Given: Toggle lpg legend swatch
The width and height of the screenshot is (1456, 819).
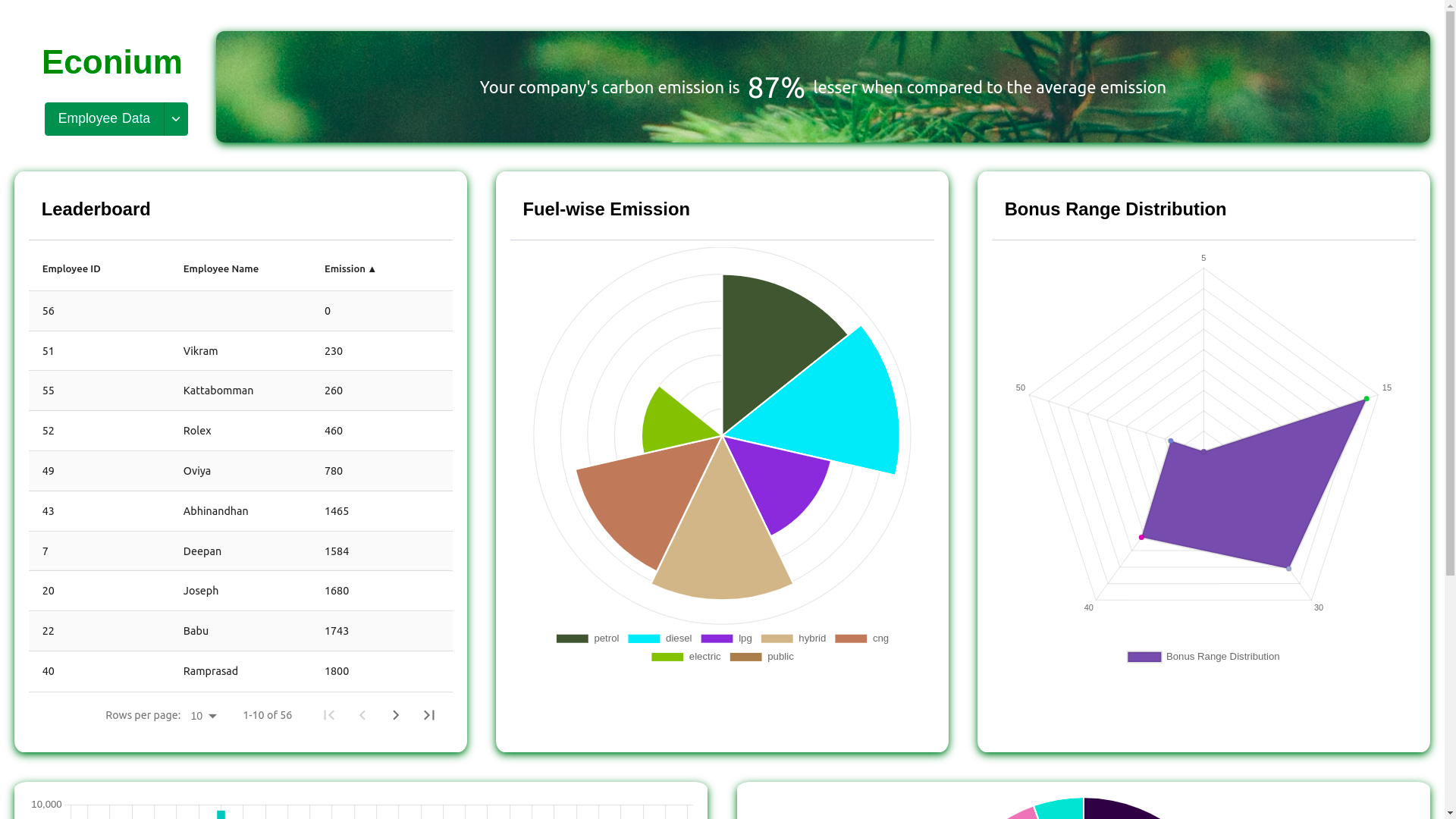Looking at the screenshot, I should pyautogui.click(x=717, y=639).
